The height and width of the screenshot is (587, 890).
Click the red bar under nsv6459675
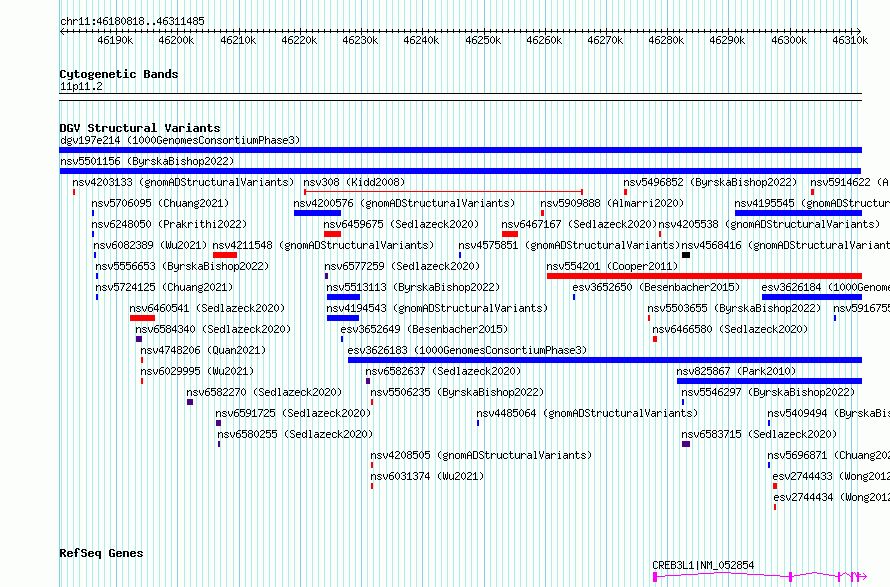332,234
